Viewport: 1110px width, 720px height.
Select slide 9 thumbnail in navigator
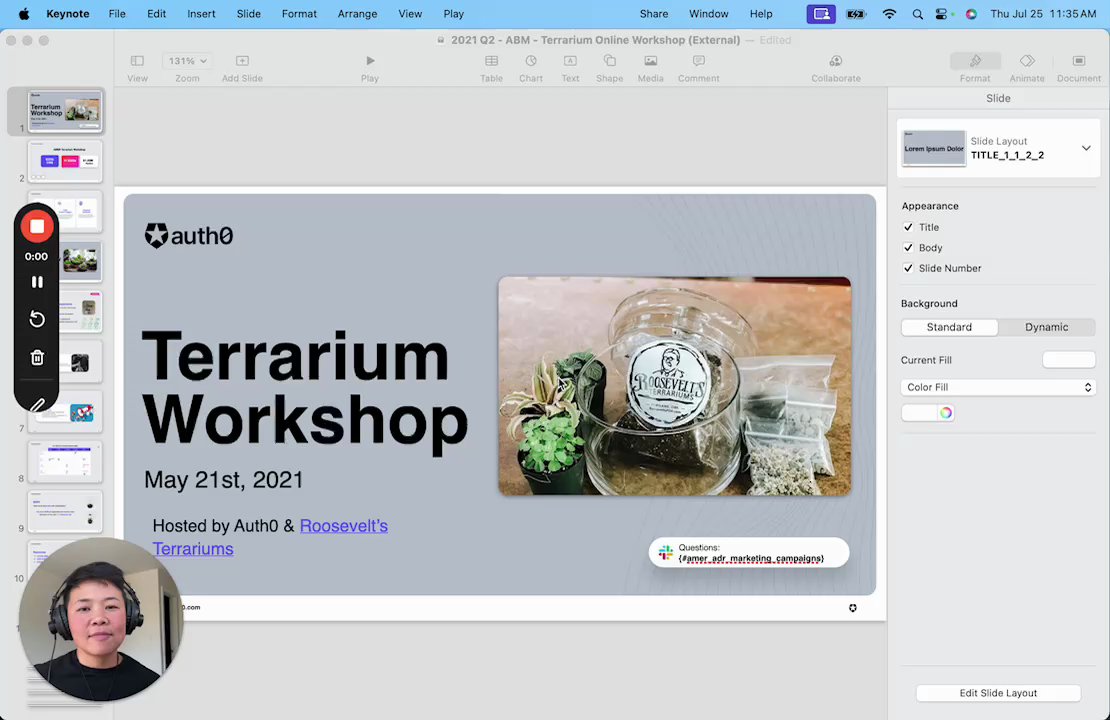[65, 511]
